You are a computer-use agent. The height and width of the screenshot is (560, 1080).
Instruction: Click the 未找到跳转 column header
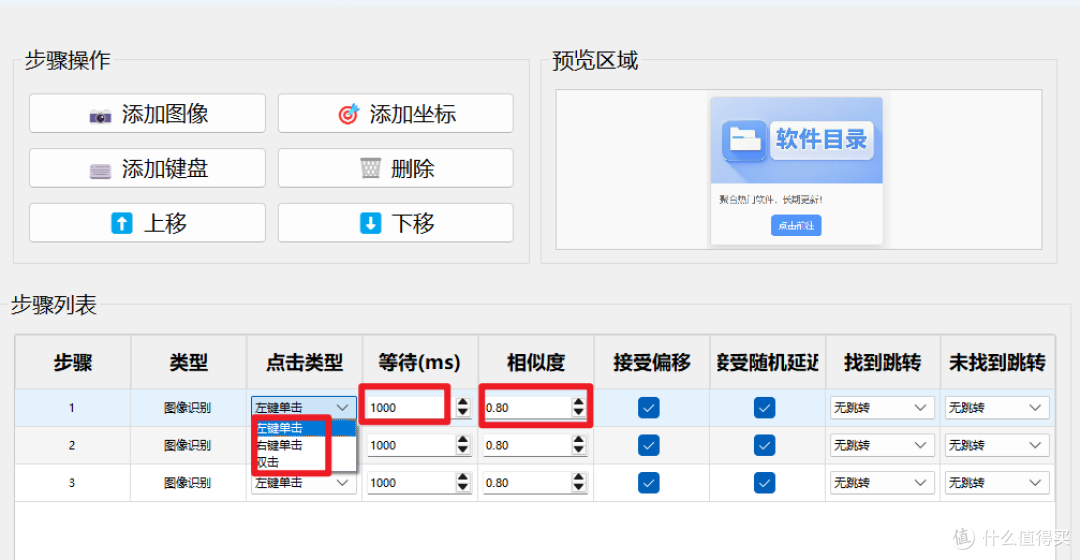click(997, 362)
